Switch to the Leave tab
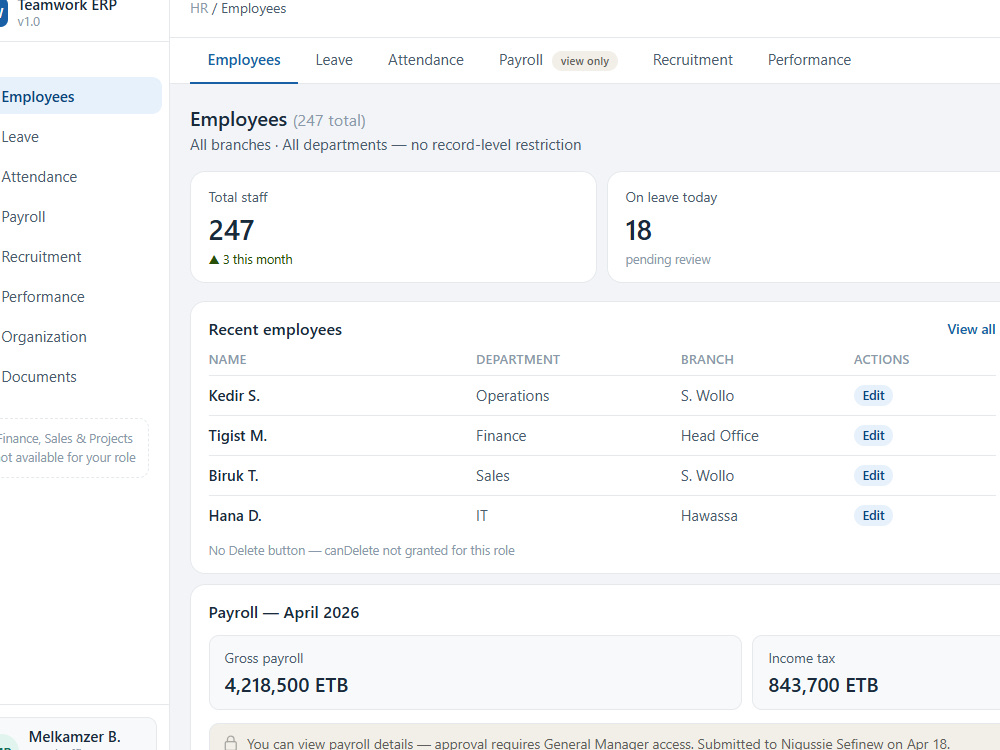 tap(334, 60)
